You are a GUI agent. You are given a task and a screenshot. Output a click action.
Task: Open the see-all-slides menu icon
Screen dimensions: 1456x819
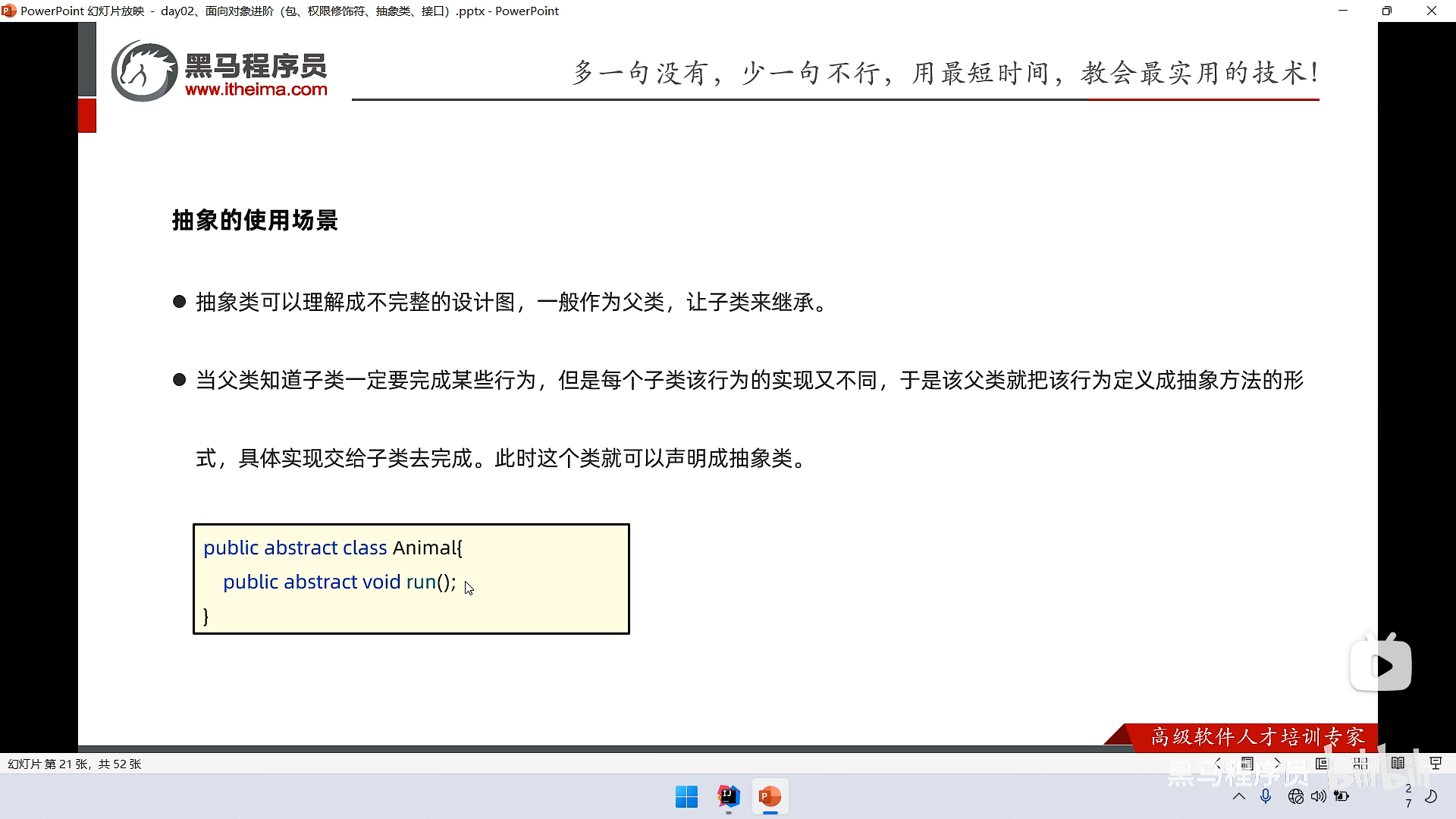(x=1247, y=764)
